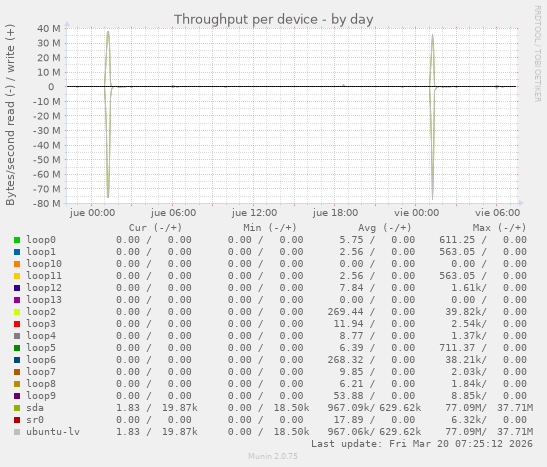This screenshot has width=547, height=467.
Task: Click the 'jue 12:00' time axis label
Action: [254, 213]
